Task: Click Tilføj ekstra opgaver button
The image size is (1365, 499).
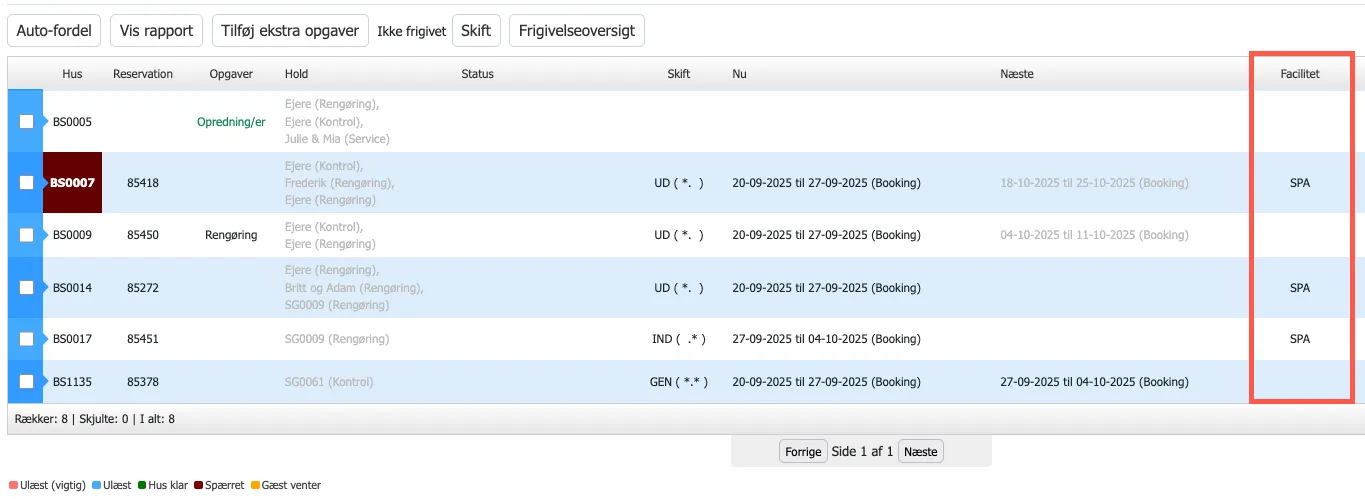Action: (290, 30)
